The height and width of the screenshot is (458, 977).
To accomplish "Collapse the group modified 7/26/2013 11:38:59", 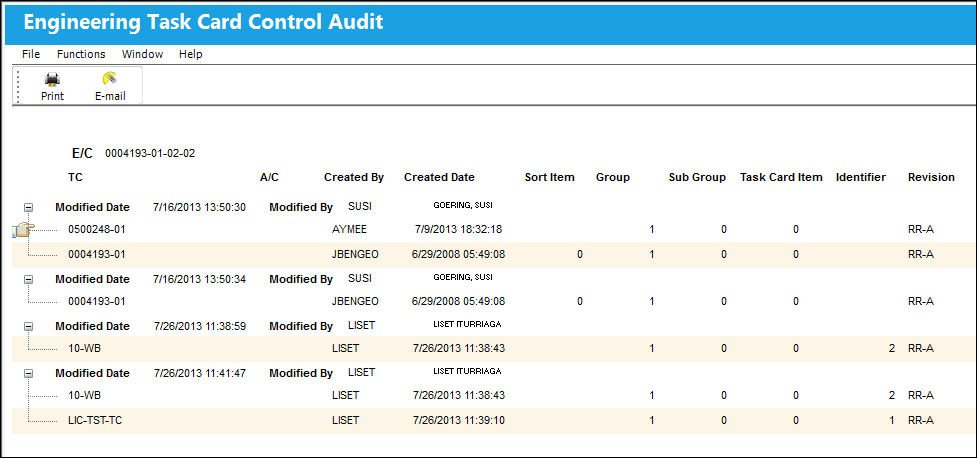I will point(28,326).
